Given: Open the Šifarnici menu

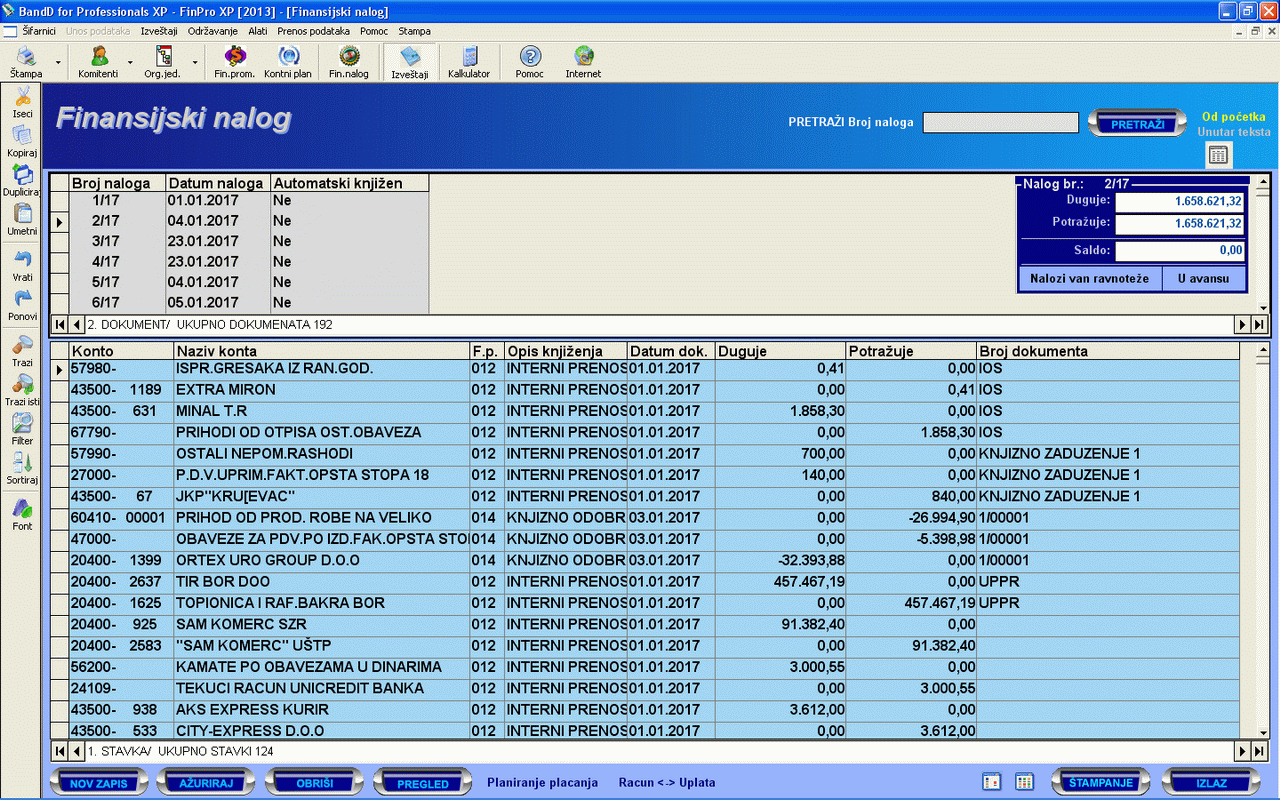Looking at the screenshot, I should tap(39, 31).
